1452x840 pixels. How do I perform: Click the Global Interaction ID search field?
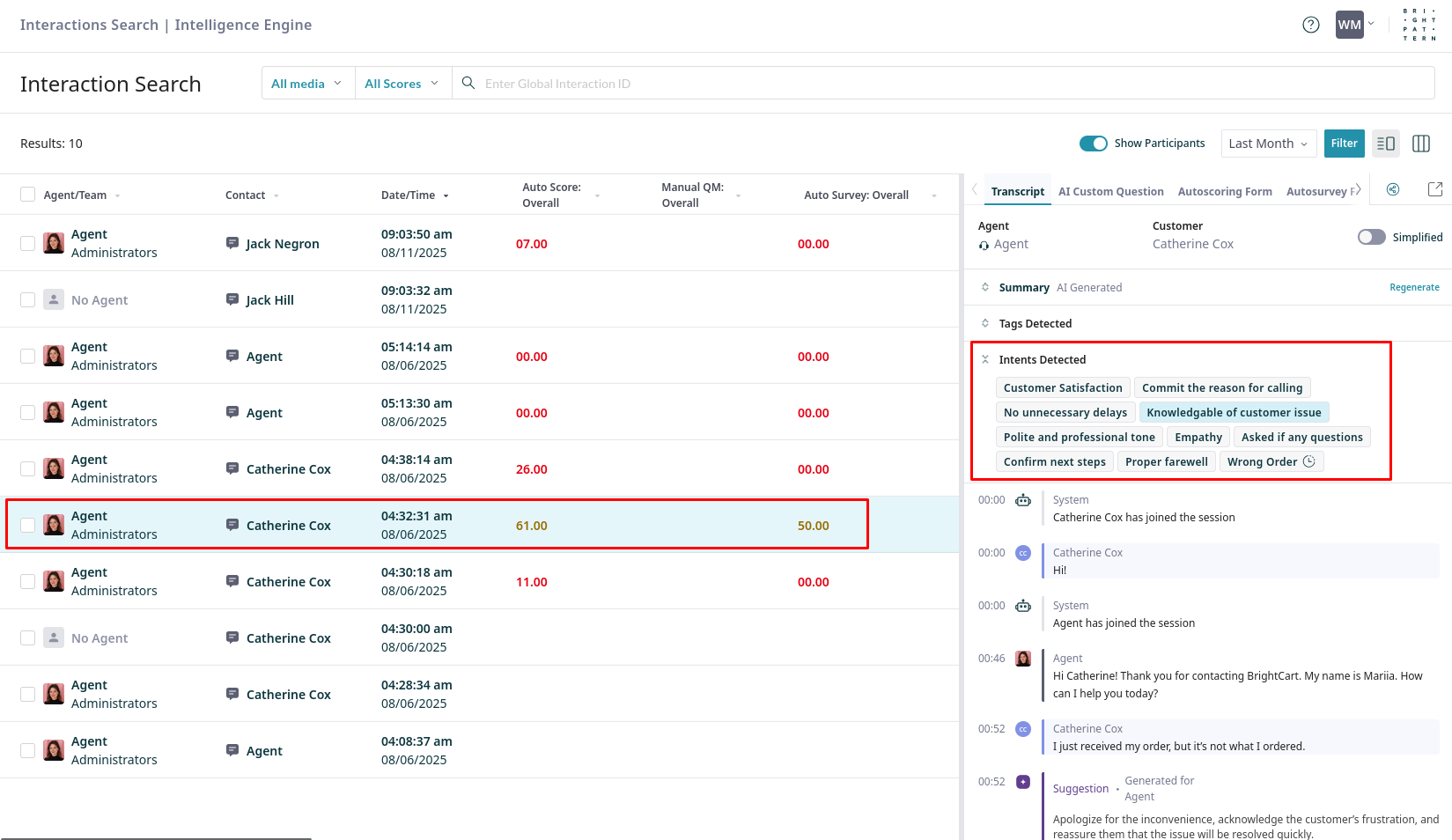click(x=951, y=84)
